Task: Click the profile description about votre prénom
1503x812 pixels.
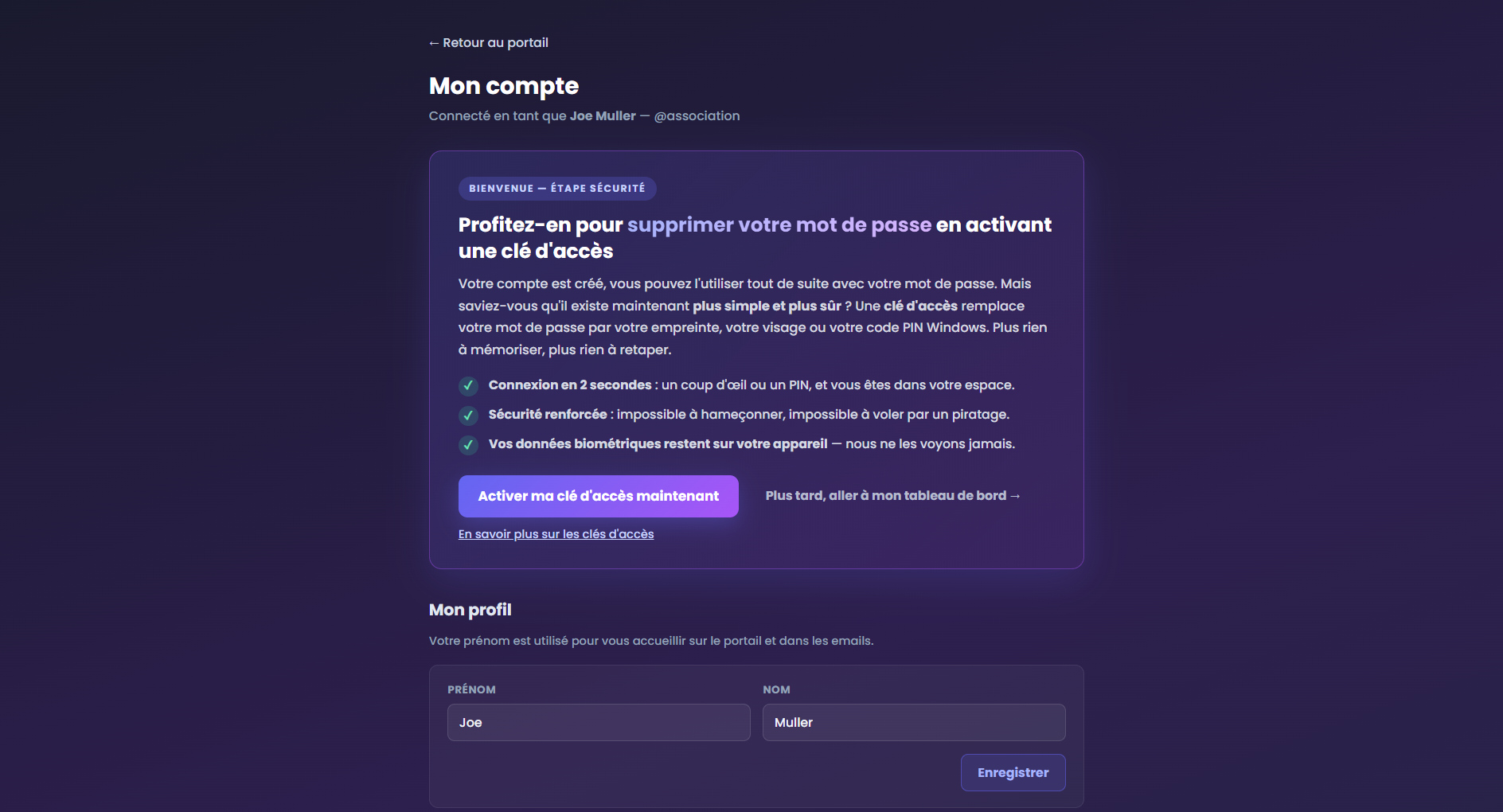Action: click(x=651, y=641)
